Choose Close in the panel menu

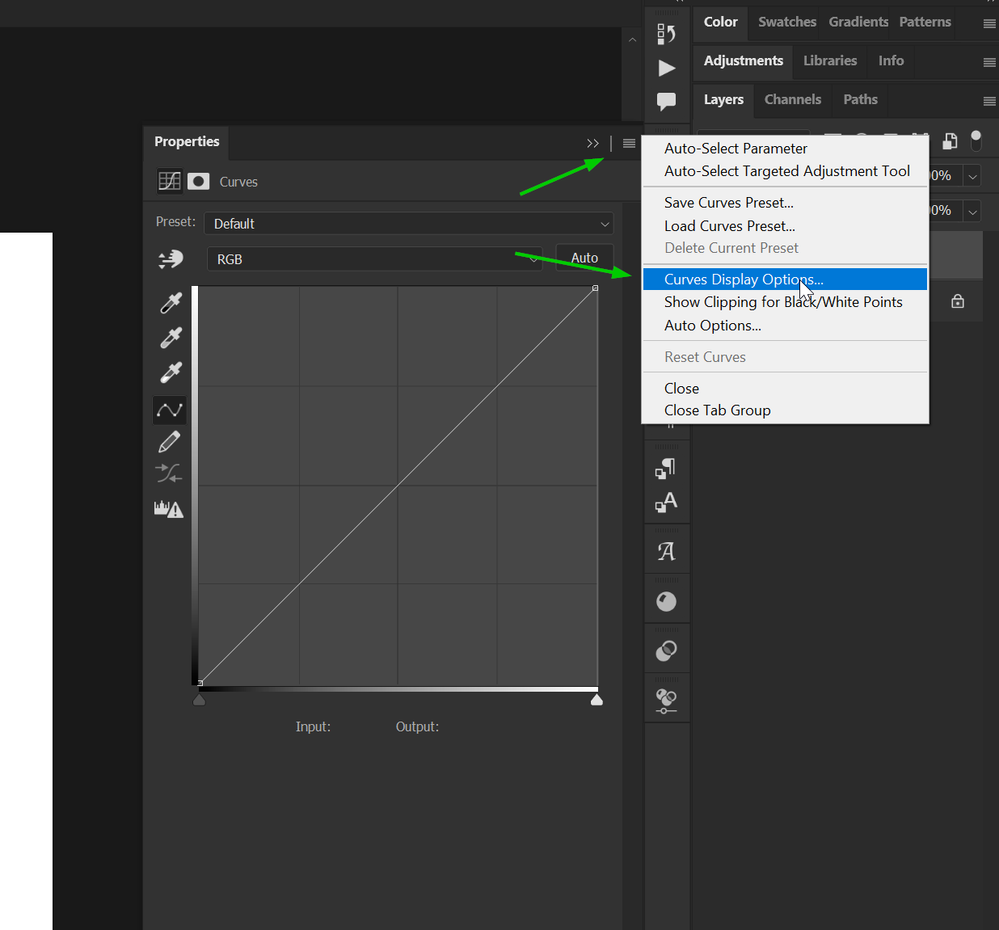(681, 389)
